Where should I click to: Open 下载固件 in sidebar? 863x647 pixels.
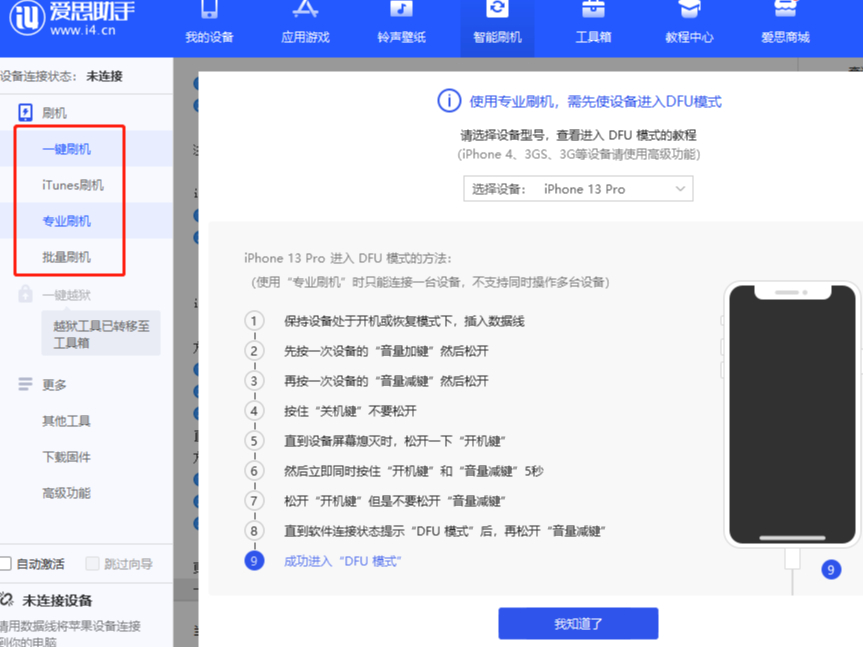(67, 457)
